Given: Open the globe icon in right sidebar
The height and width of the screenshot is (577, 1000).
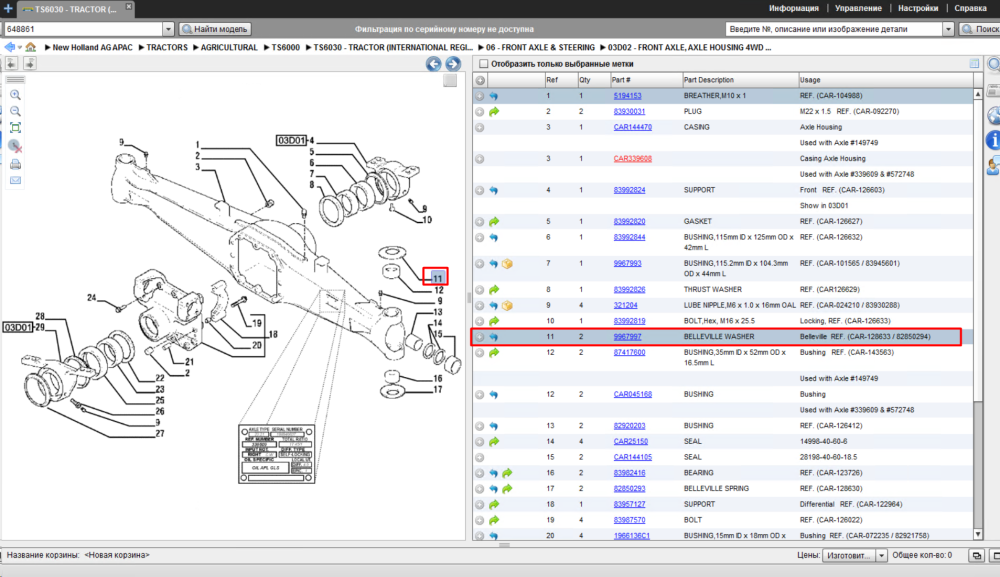Looking at the screenshot, I should point(994,116).
